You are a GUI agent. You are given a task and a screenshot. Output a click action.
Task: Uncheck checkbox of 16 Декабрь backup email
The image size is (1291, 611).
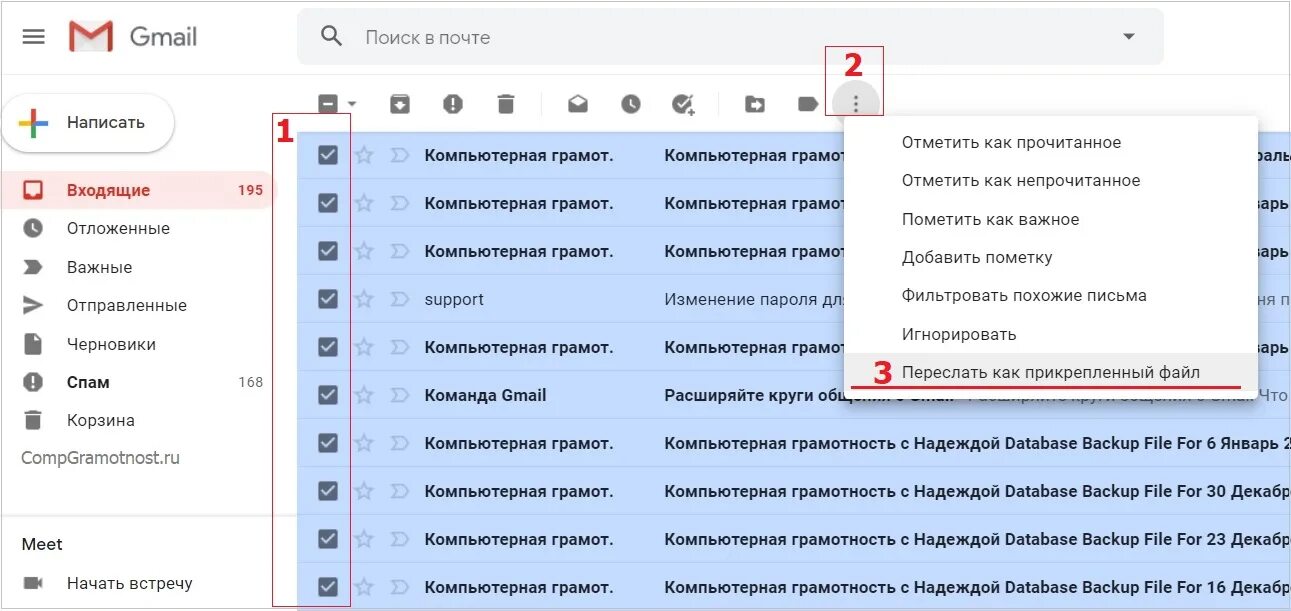pyautogui.click(x=328, y=587)
